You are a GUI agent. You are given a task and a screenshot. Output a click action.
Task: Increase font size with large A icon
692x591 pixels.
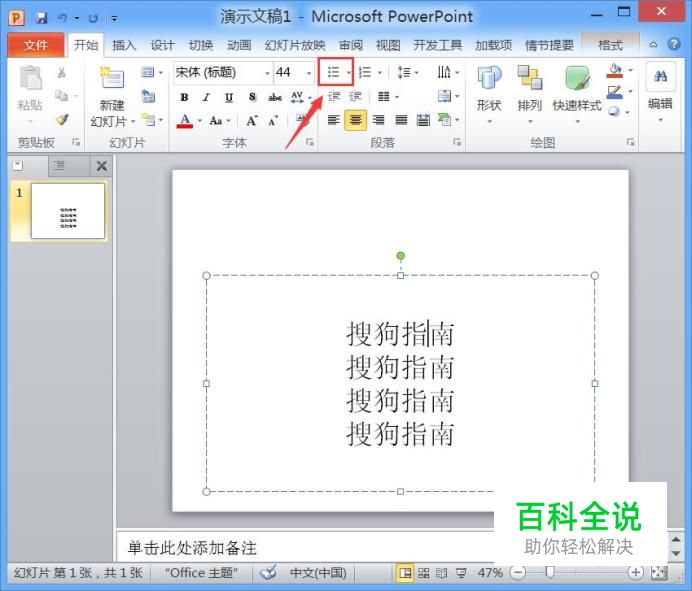[252, 120]
